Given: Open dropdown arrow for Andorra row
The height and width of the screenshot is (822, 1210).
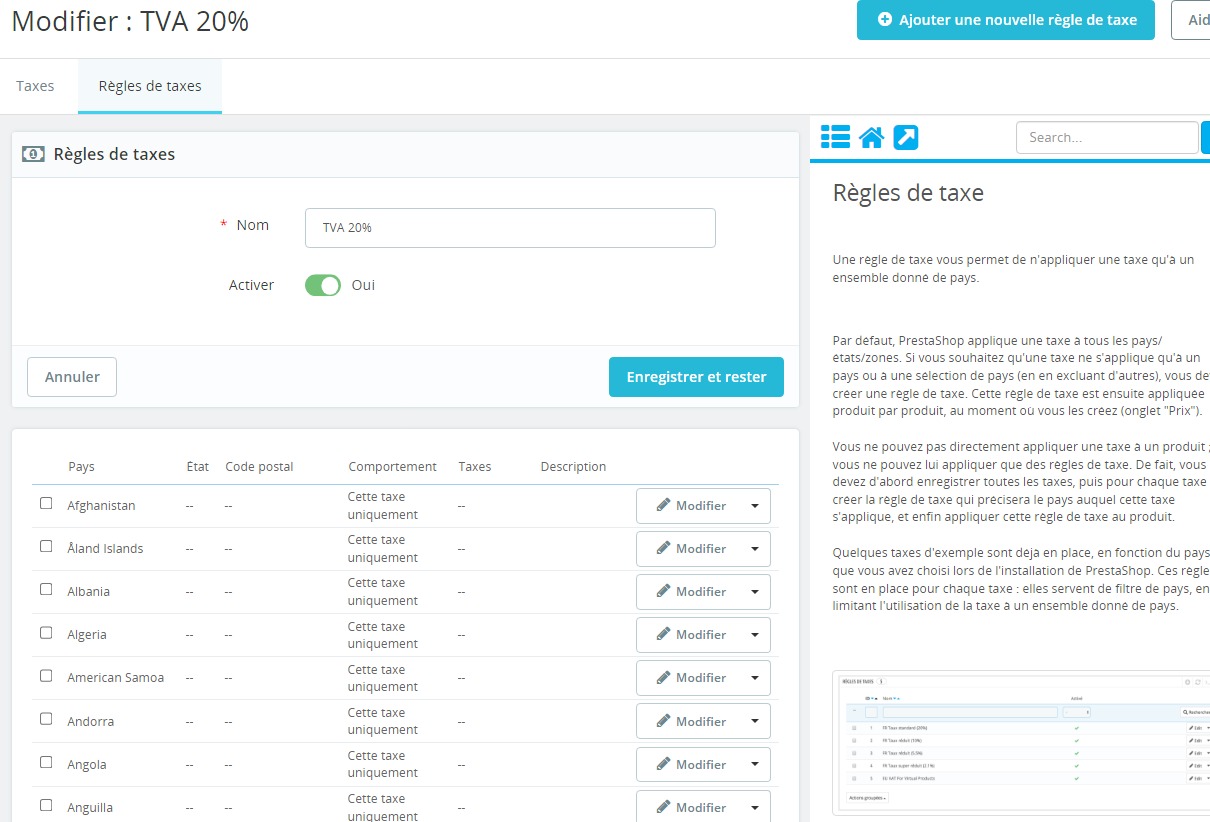Looking at the screenshot, I should click(x=755, y=722).
